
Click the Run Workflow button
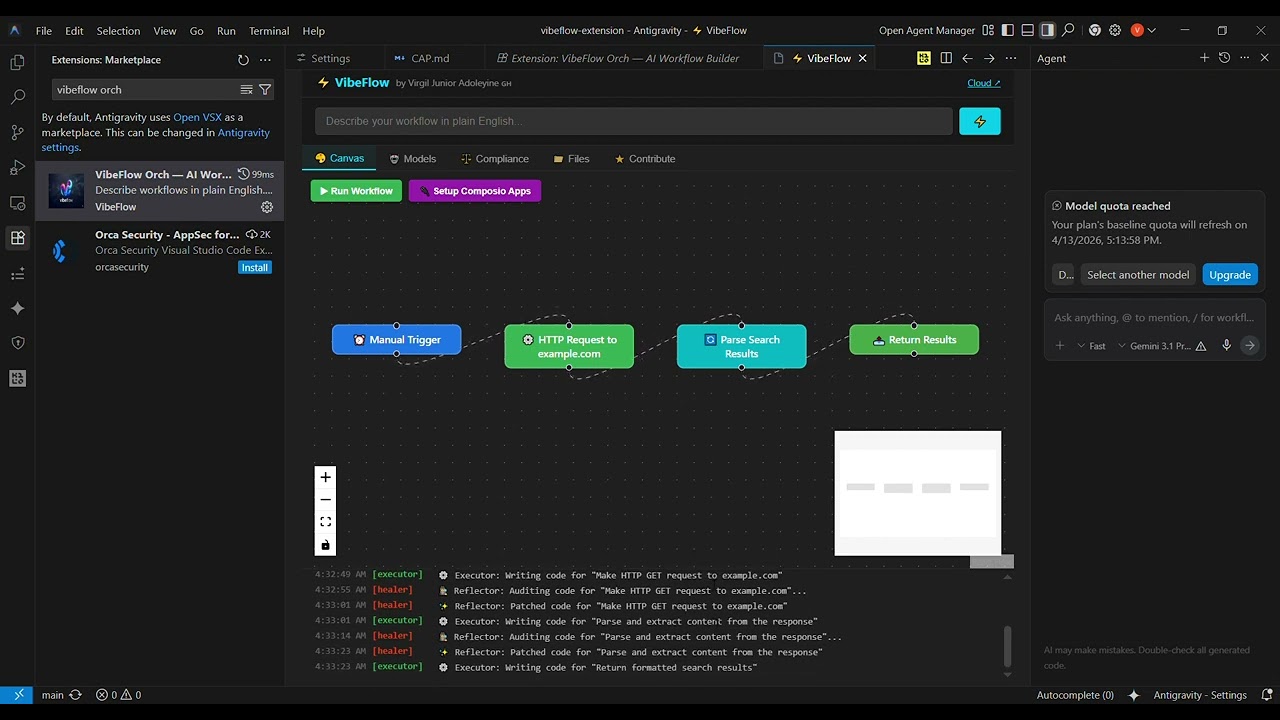[x=356, y=191]
